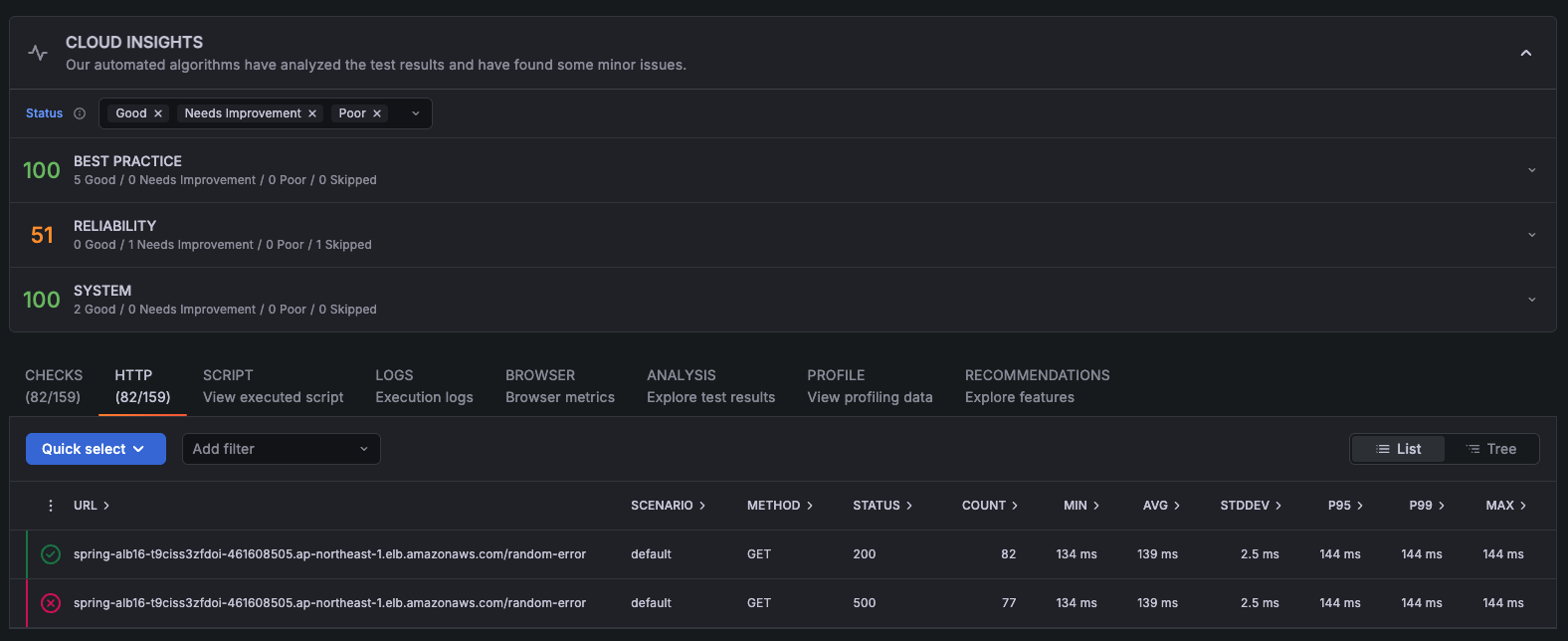Switch to the Checks tab

tap(54, 386)
